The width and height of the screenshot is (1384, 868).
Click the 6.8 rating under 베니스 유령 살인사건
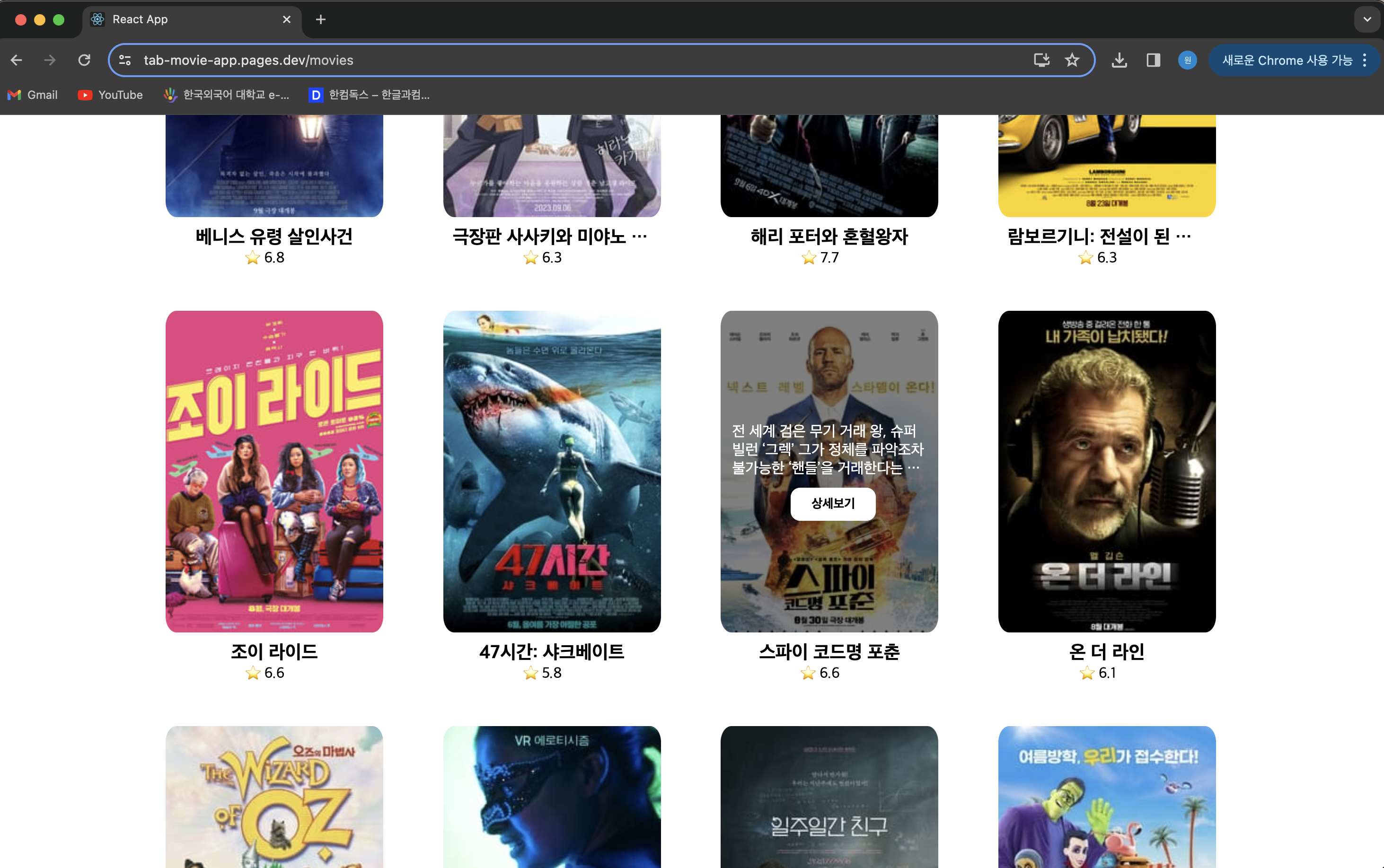[x=274, y=258]
